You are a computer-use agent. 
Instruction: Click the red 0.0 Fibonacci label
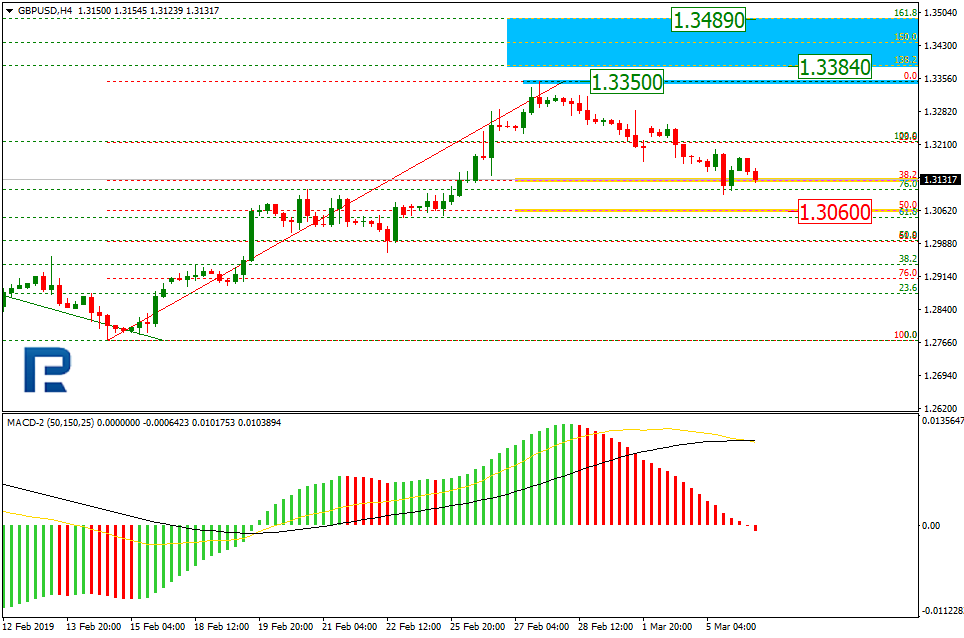pos(910,76)
